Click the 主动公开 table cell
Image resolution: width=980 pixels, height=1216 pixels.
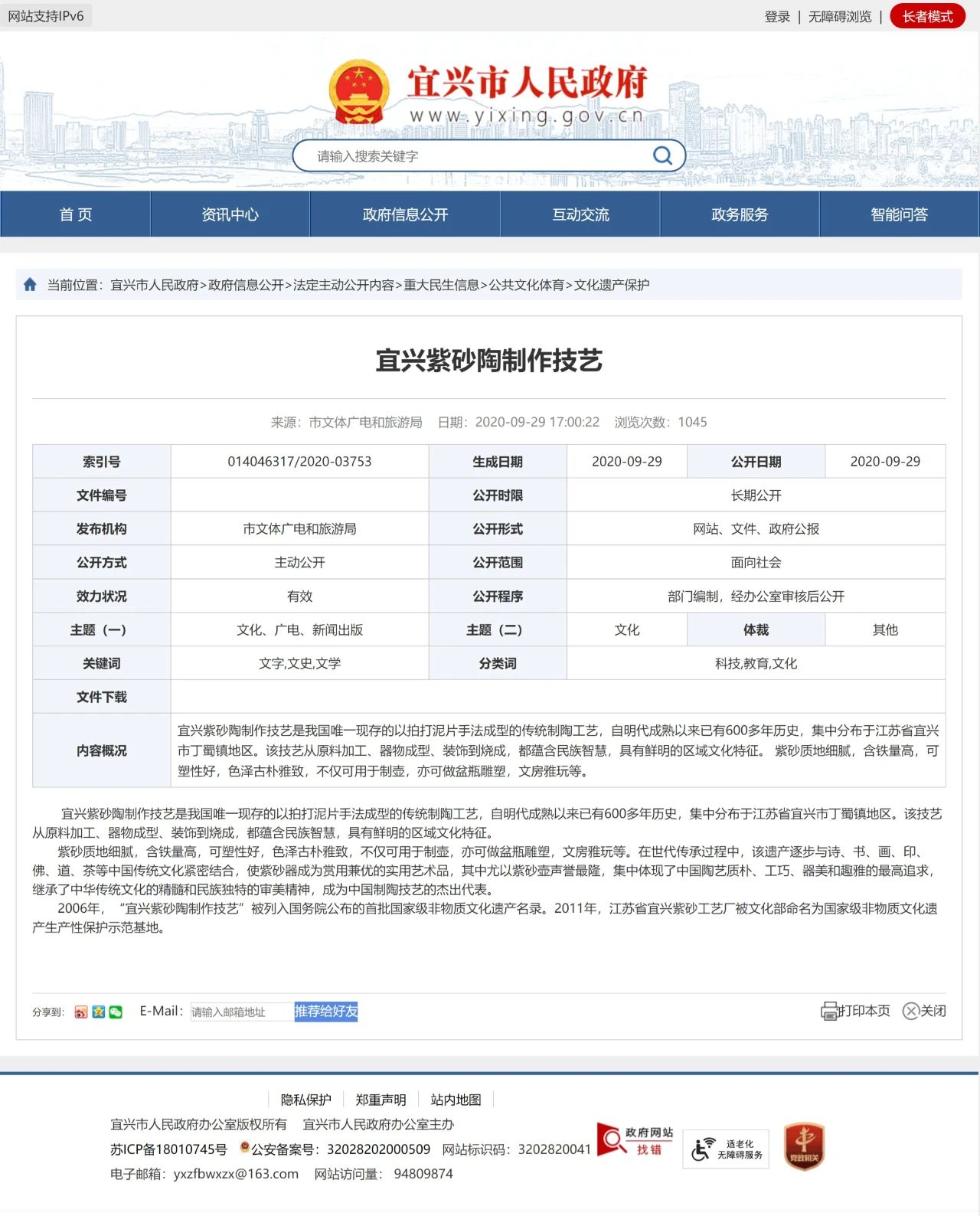299,563
